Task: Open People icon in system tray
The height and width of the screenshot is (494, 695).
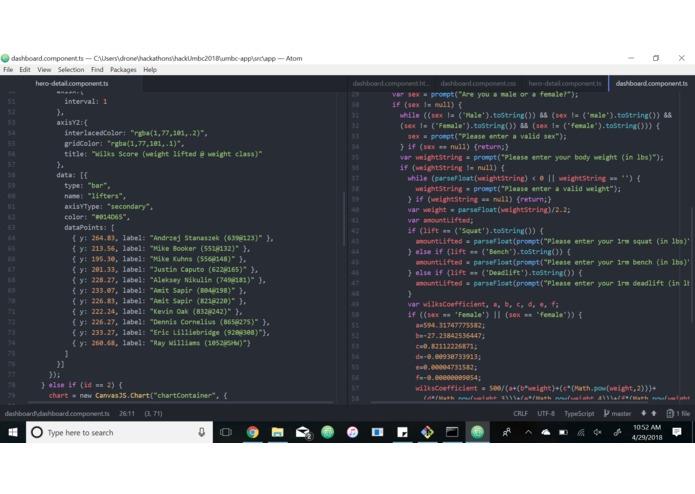Action: 507,432
